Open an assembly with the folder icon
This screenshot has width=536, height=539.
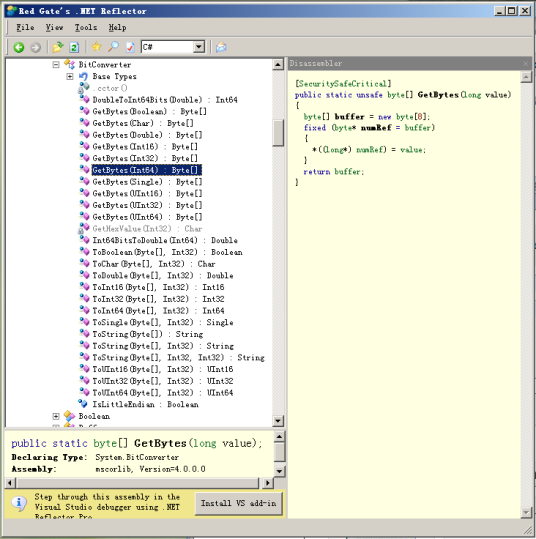58,47
